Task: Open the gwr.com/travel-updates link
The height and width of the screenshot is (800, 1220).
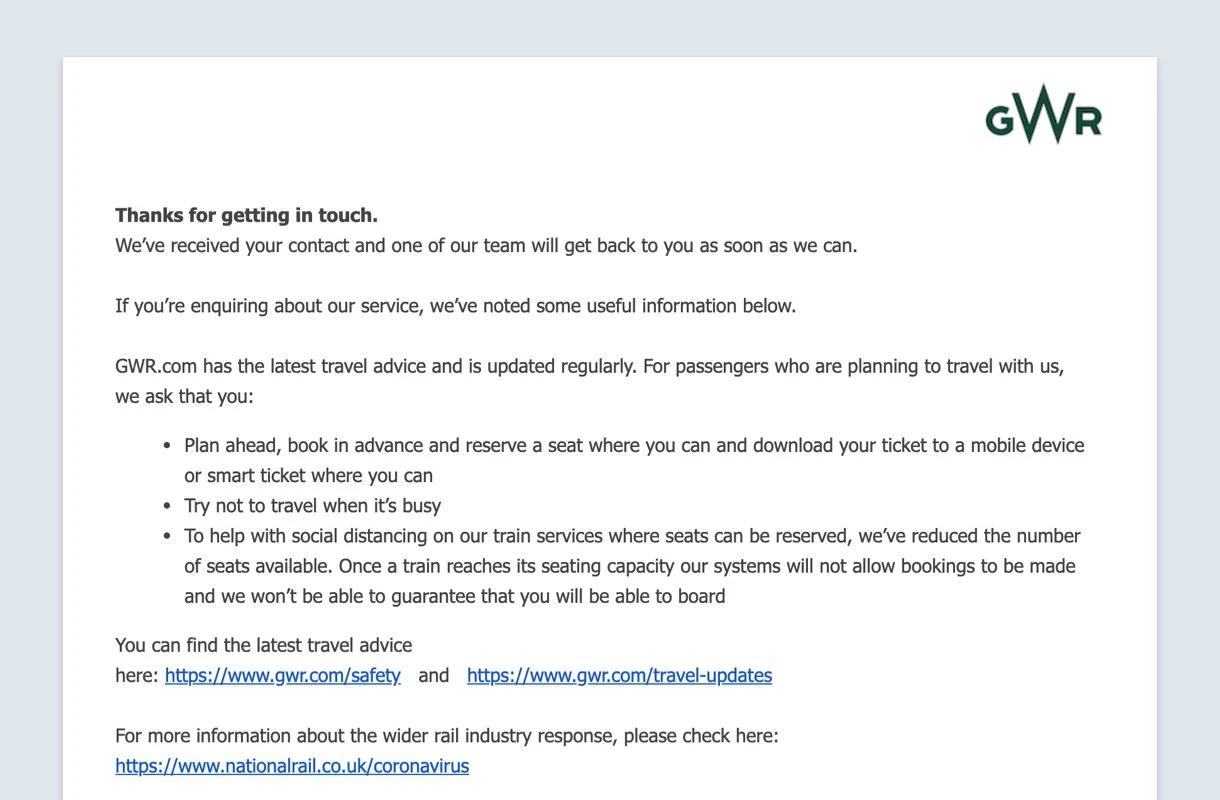Action: coord(619,676)
